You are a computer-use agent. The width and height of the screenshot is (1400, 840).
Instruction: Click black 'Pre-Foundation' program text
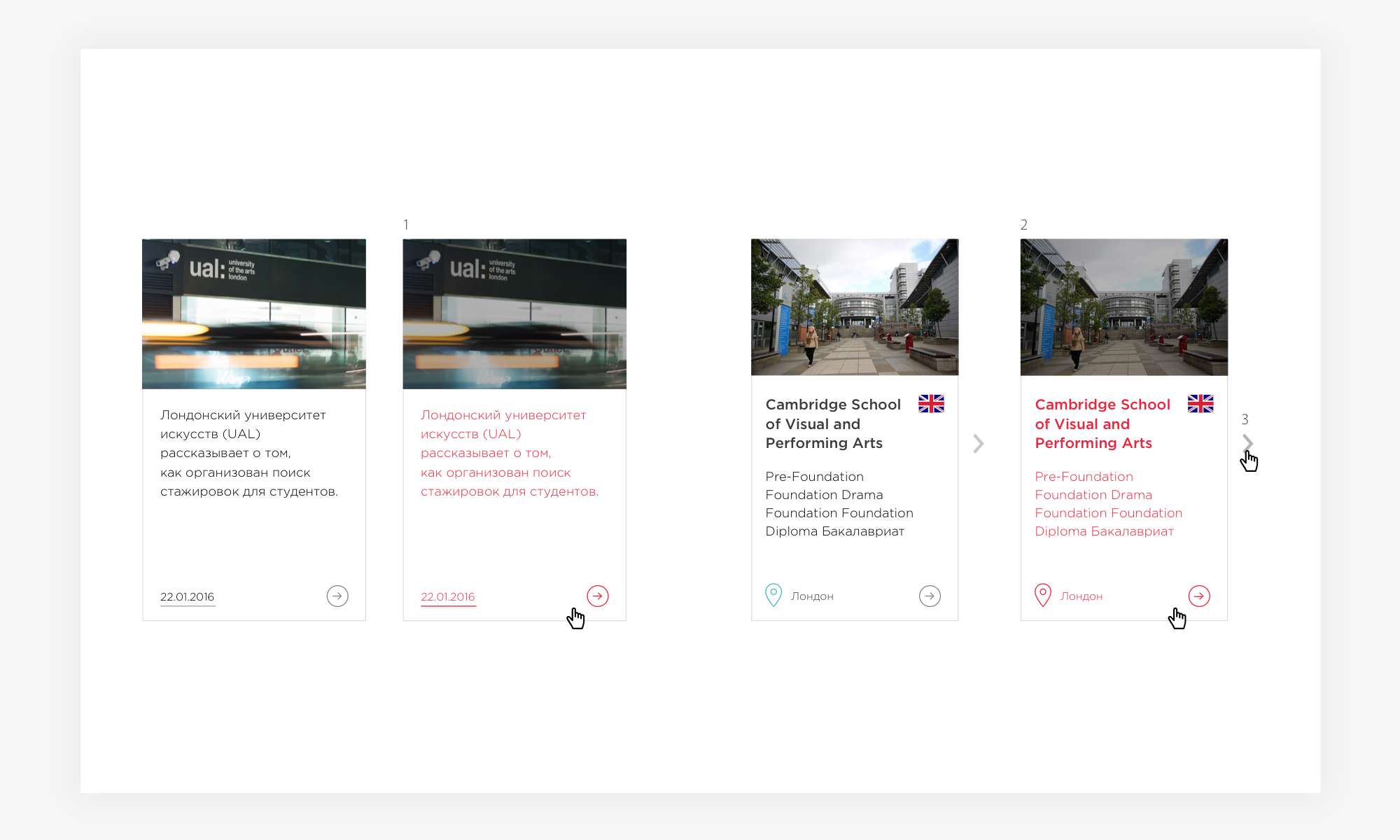tap(815, 477)
